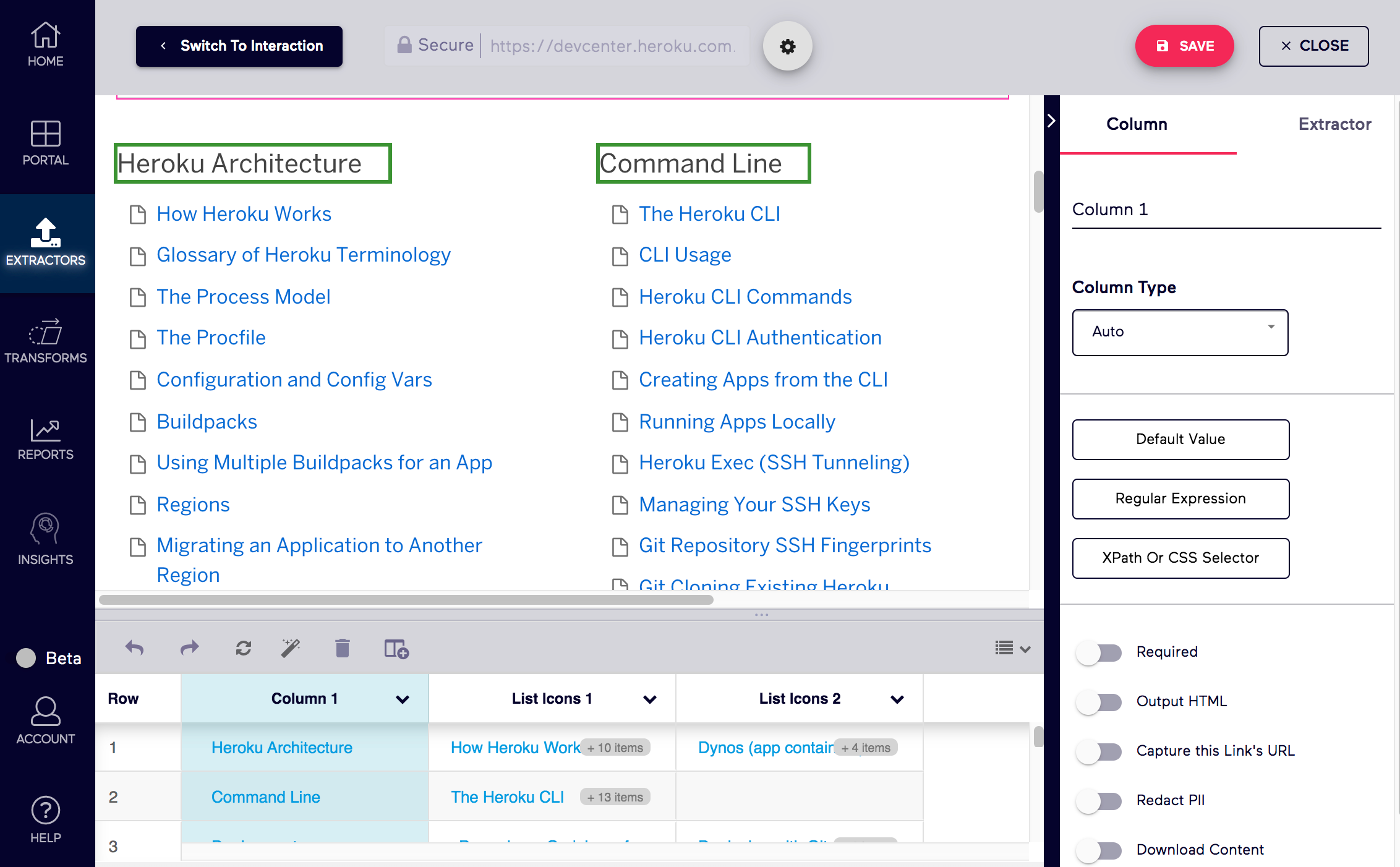Viewport: 1400px width, 867px height.
Task: Click the add column icon
Action: click(396, 649)
